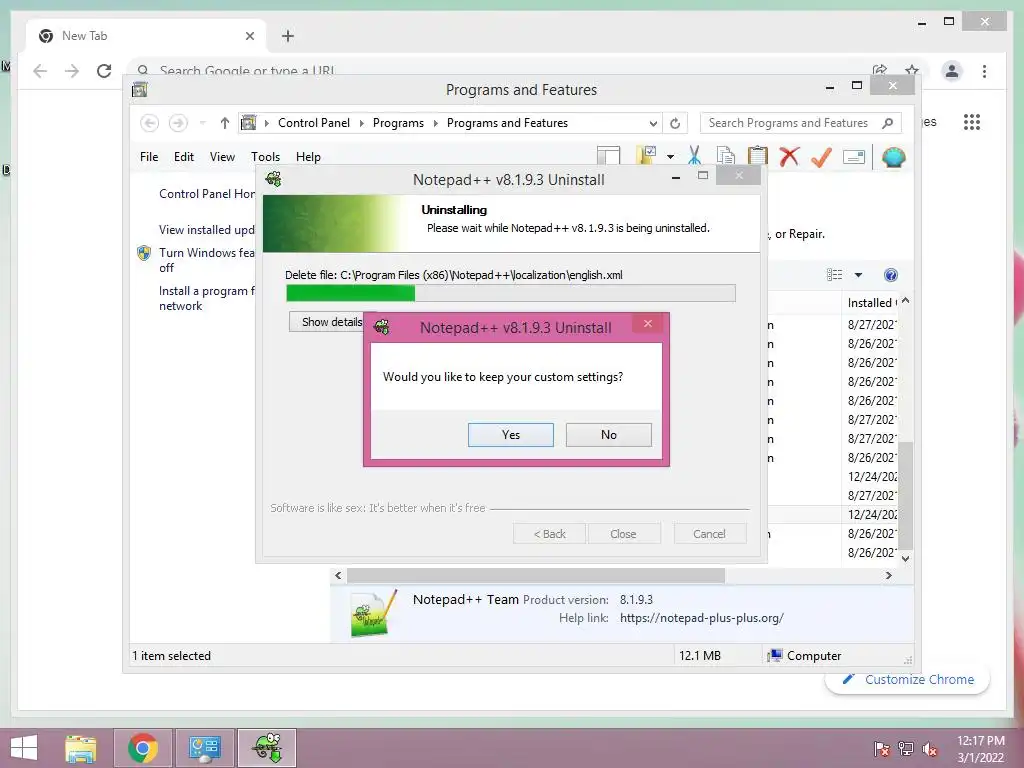1024x768 pixels.
Task: Click View installed updates link
Action: click(x=207, y=230)
